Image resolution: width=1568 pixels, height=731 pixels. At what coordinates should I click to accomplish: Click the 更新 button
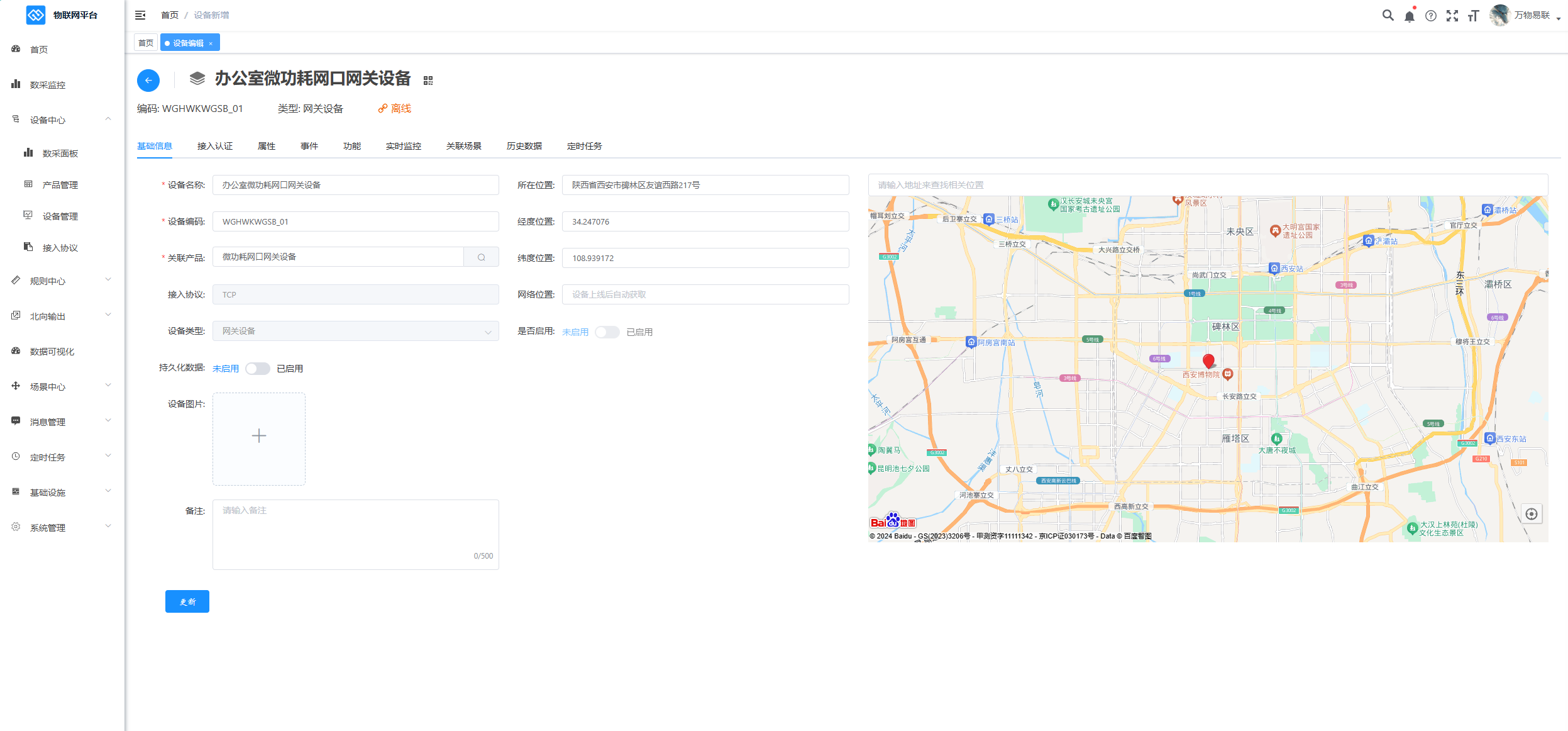187,601
